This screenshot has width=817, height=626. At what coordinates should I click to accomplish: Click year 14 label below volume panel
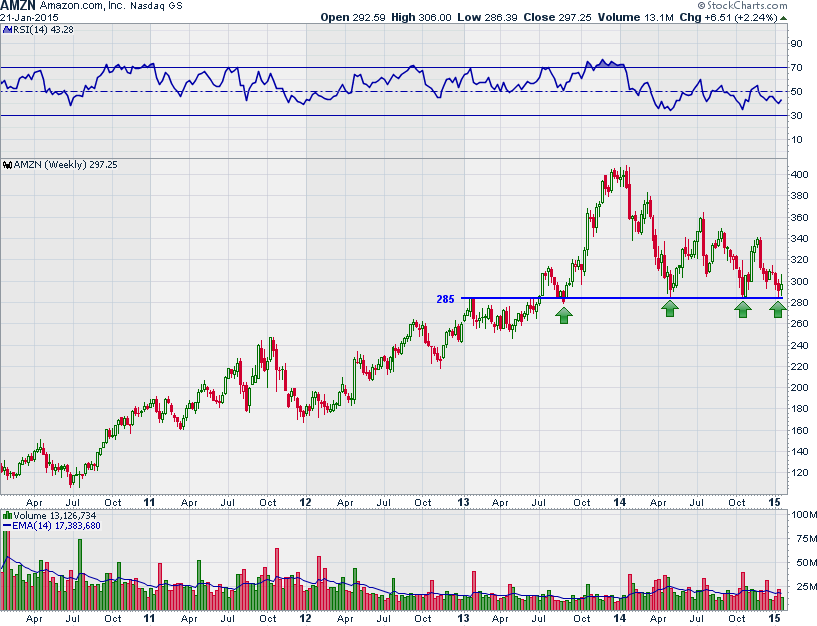pos(620,619)
